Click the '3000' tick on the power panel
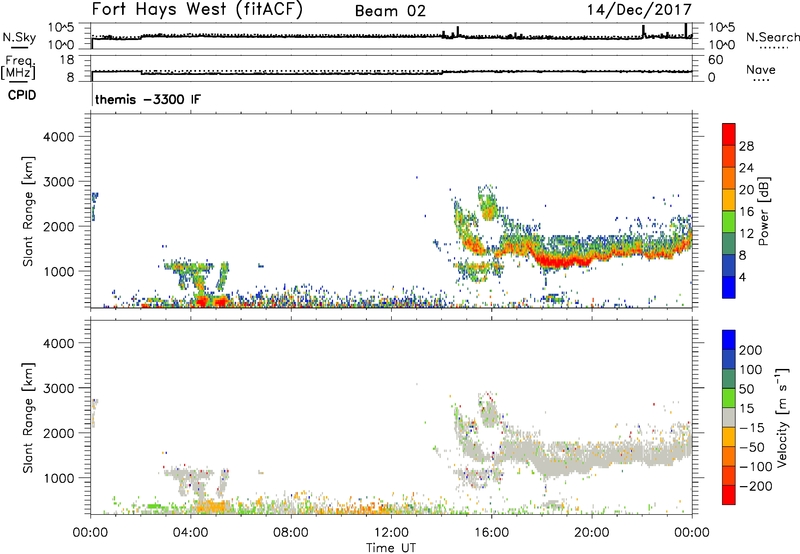Image resolution: width=800 pixels, height=554 pixels. [x=59, y=182]
